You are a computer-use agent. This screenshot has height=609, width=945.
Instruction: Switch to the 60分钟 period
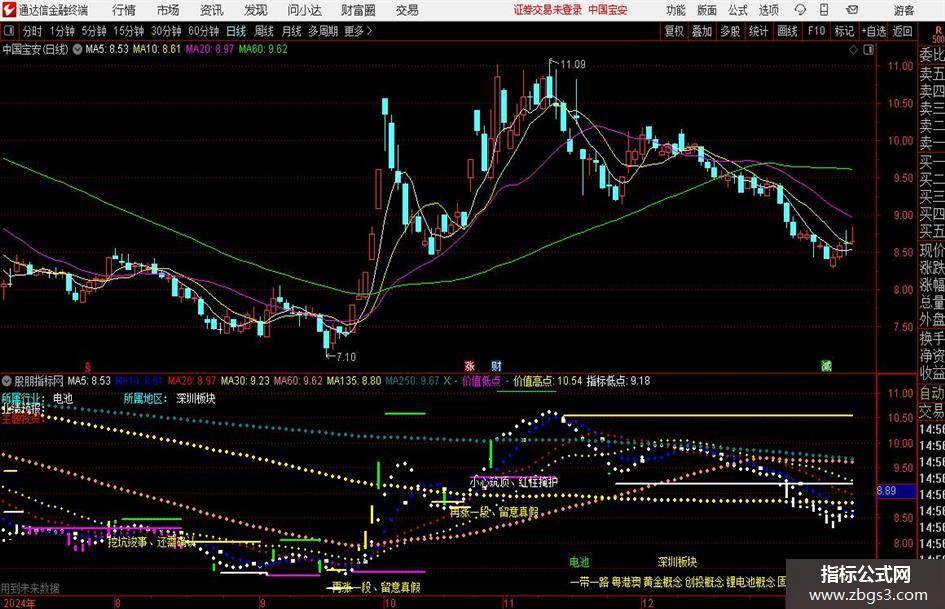pos(204,31)
